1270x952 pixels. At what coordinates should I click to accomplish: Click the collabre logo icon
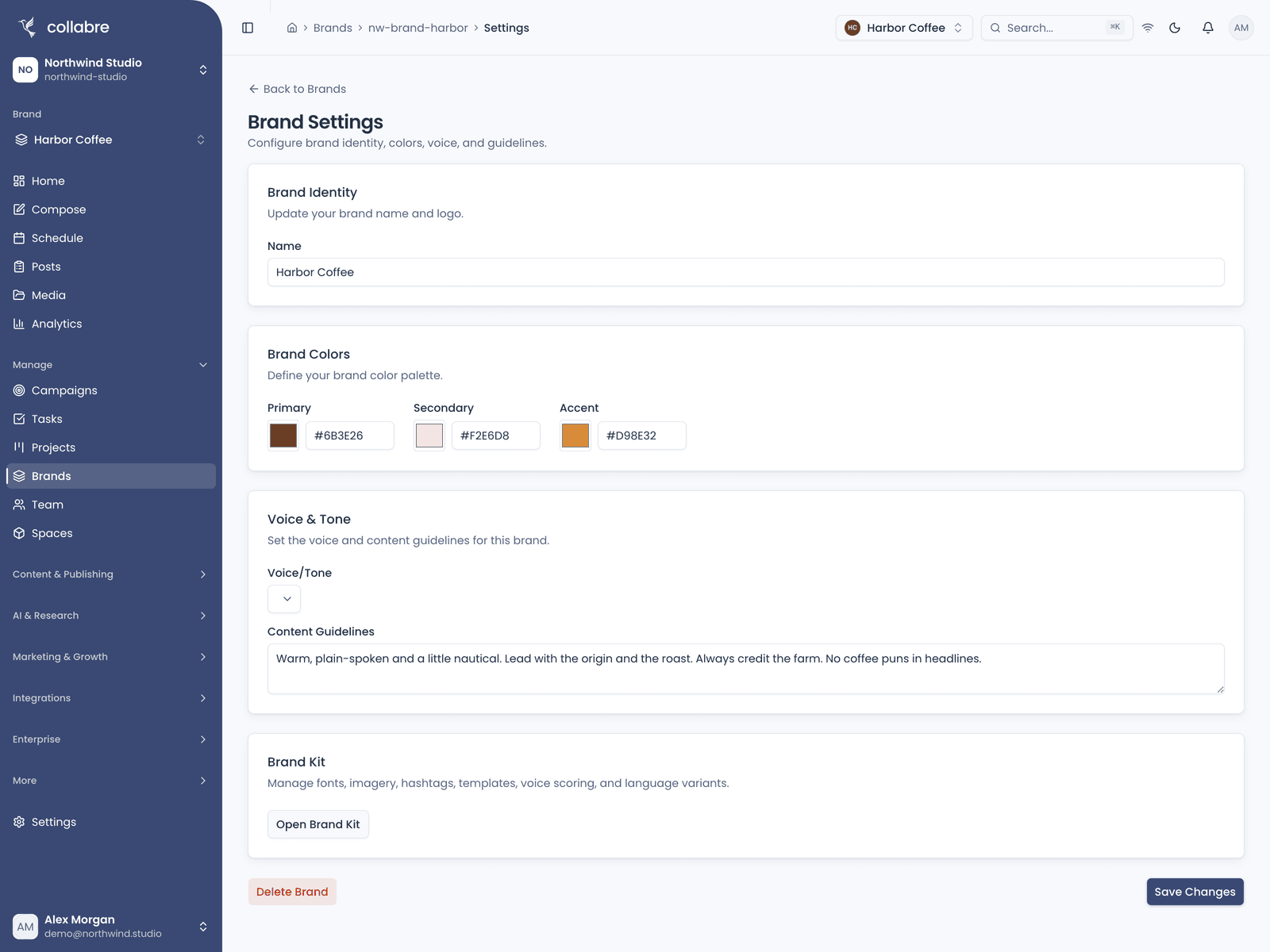point(27,27)
